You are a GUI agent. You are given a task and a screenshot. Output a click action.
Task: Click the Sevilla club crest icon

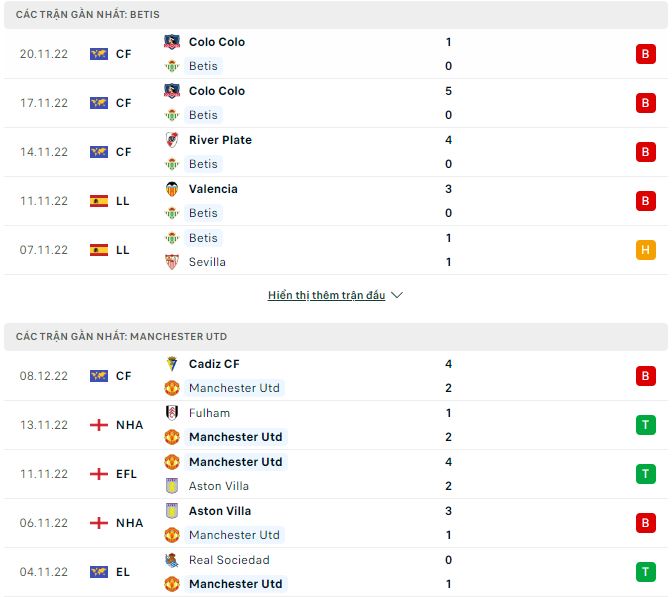172,262
